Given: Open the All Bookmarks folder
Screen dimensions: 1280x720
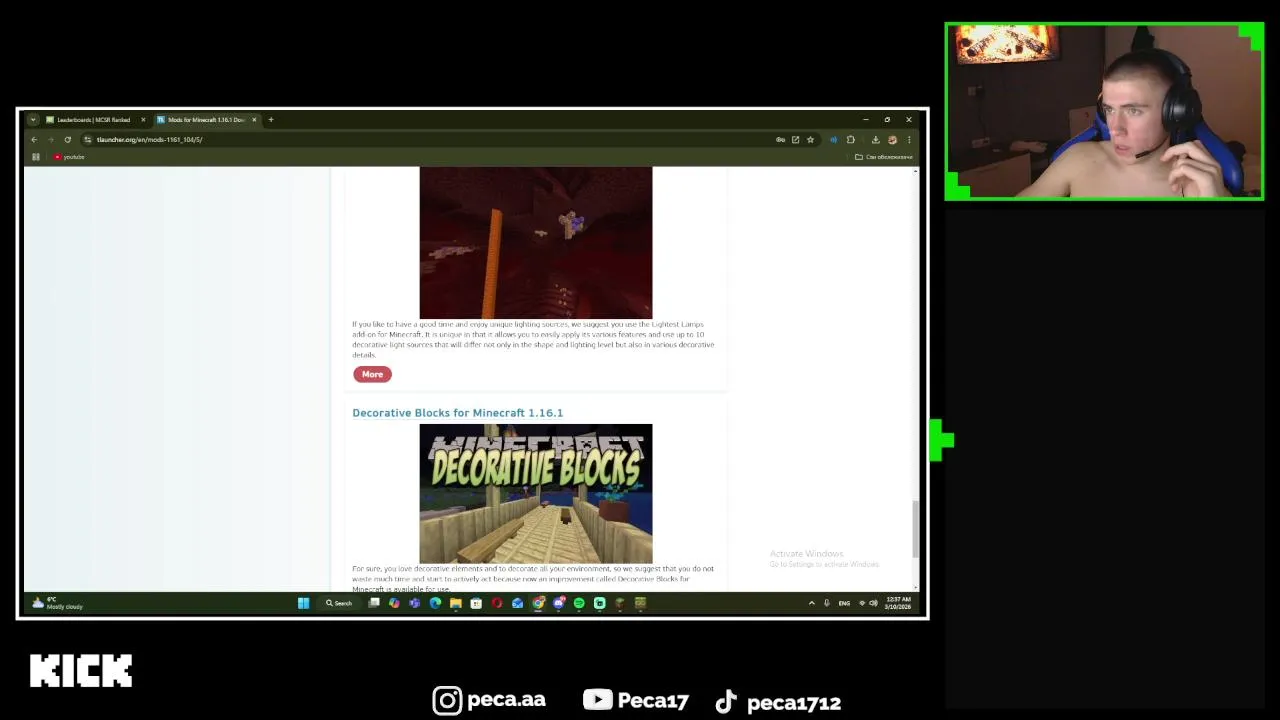Looking at the screenshot, I should click(883, 157).
